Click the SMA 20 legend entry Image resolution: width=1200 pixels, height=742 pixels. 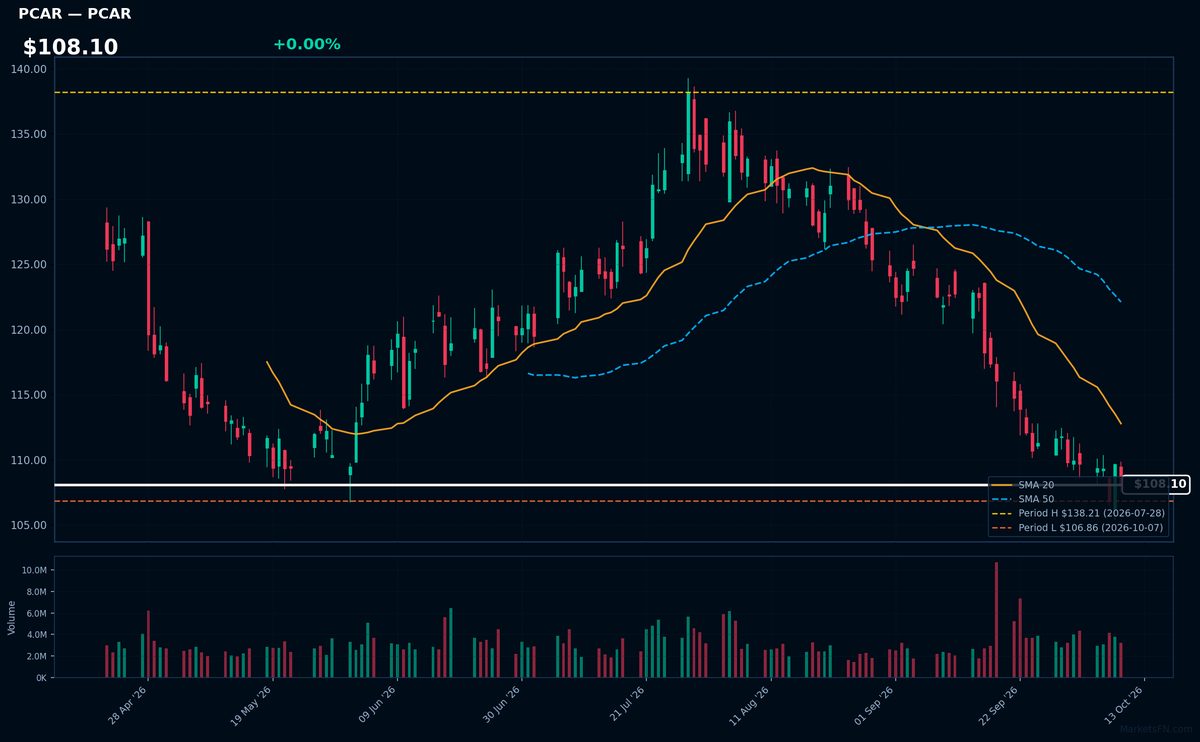tap(1025, 485)
